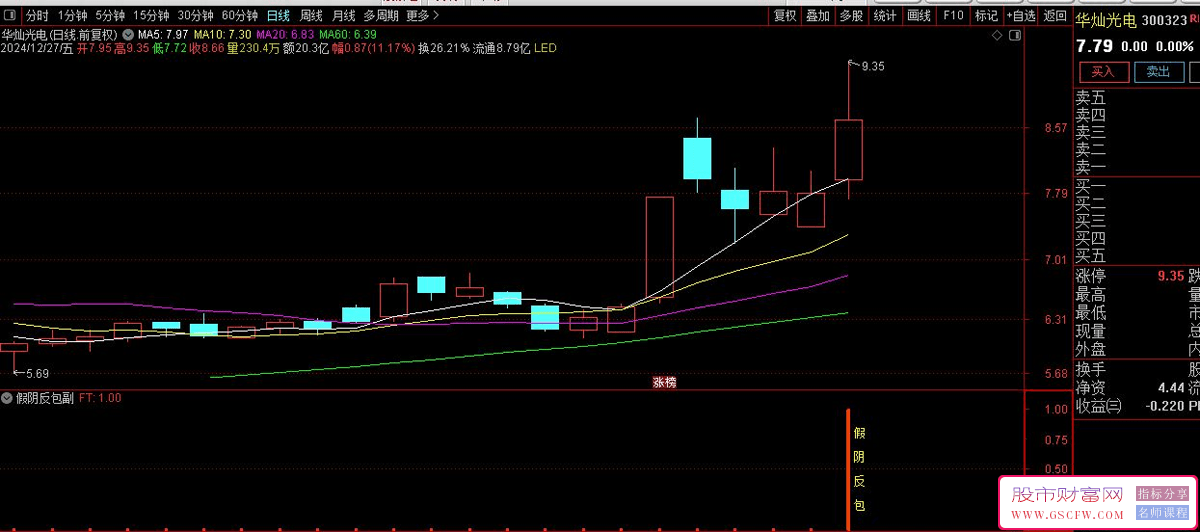This screenshot has width=1200, height=532.
Task: Open the 多周期 multi-period view
Action: click(x=381, y=15)
